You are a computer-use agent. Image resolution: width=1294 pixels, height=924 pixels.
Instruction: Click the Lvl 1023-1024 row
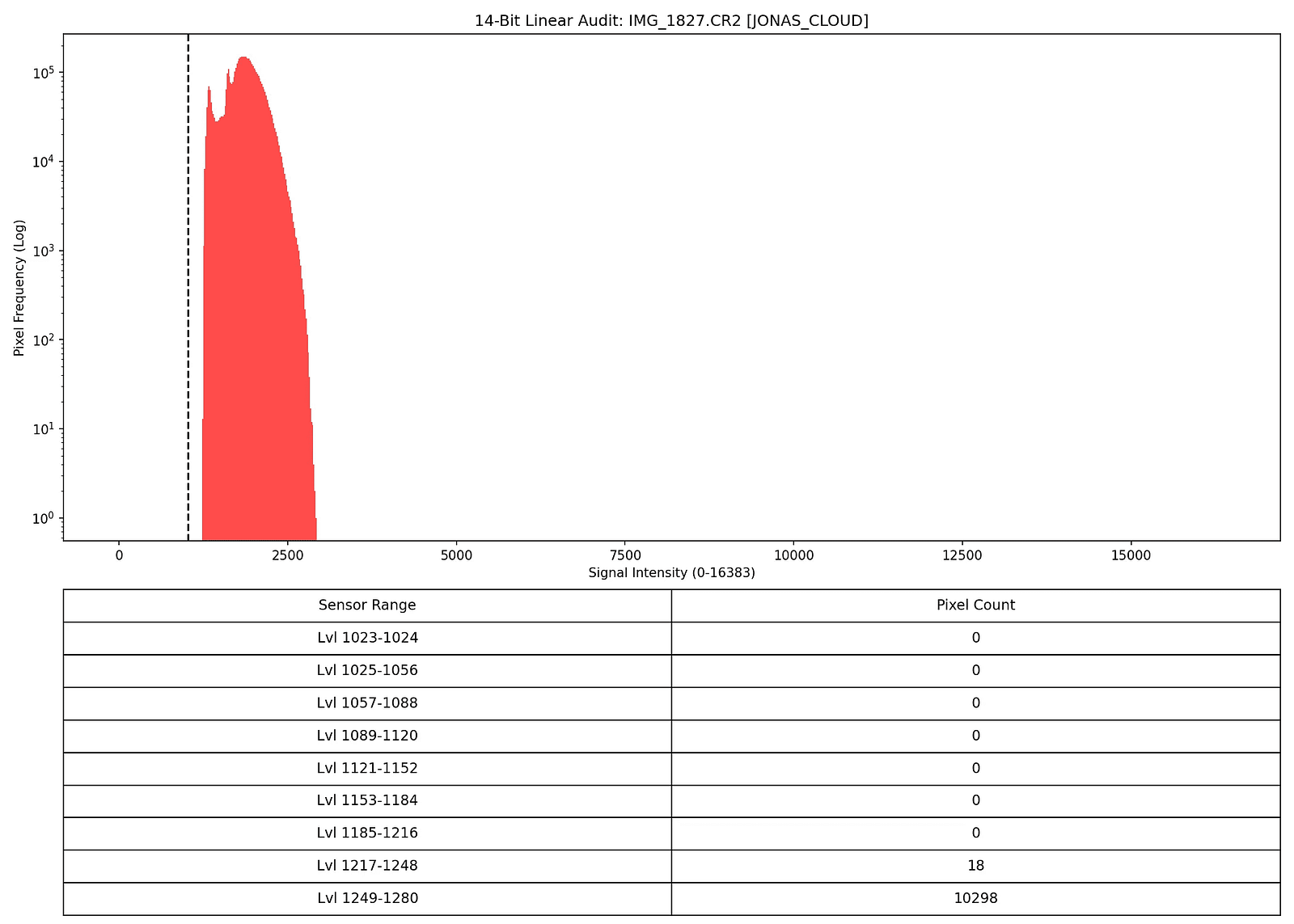368,638
